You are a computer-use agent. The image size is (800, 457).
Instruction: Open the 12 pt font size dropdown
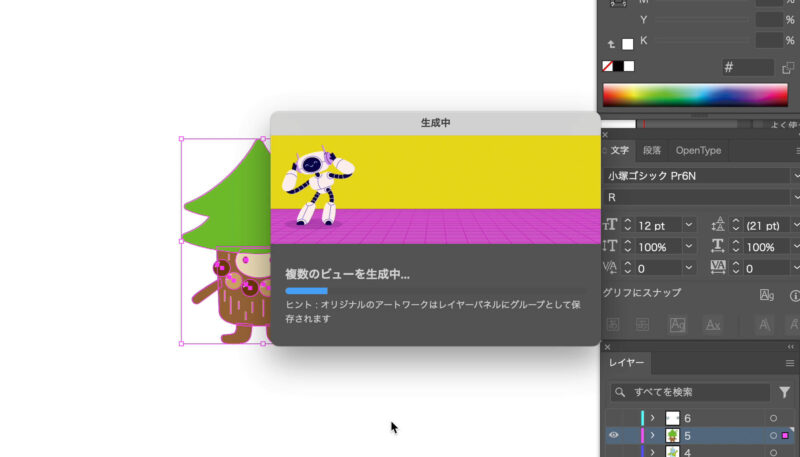point(689,225)
